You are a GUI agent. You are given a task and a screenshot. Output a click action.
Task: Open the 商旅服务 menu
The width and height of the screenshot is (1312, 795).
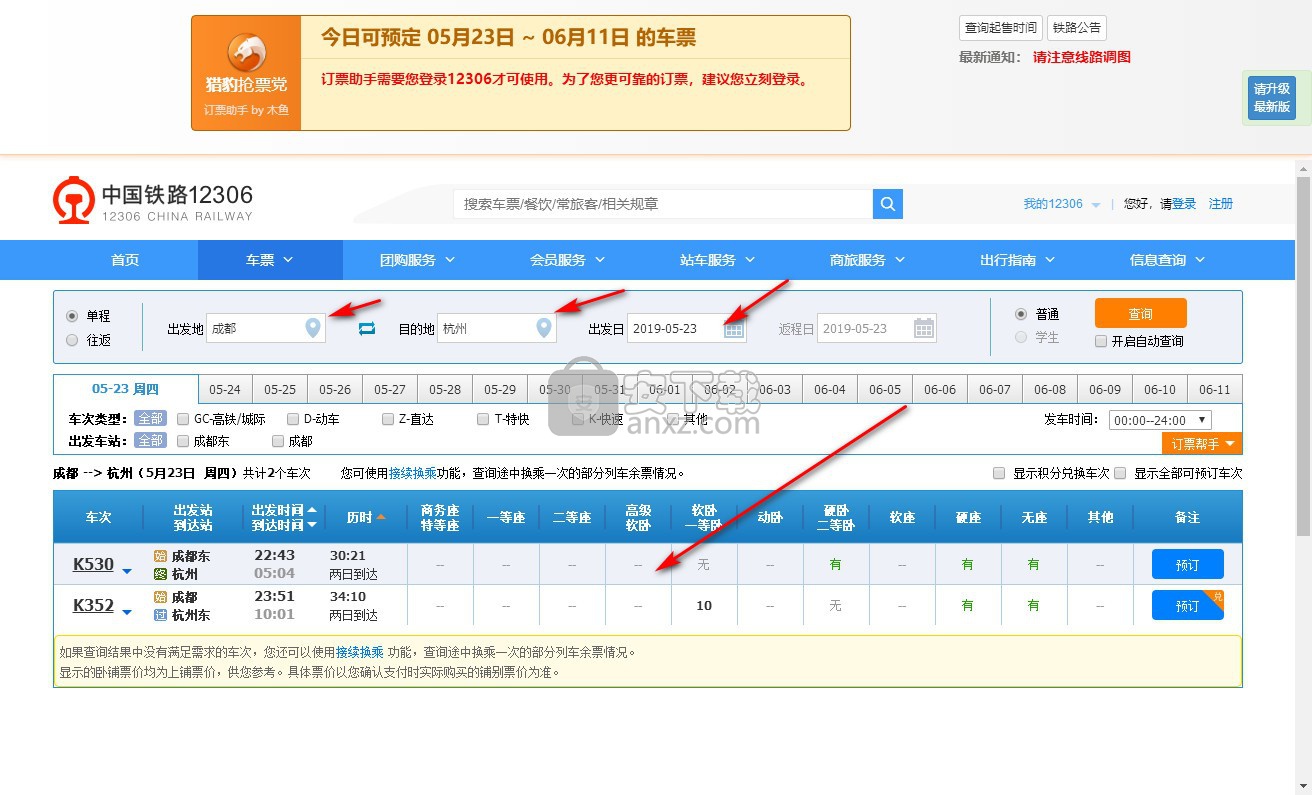(867, 260)
